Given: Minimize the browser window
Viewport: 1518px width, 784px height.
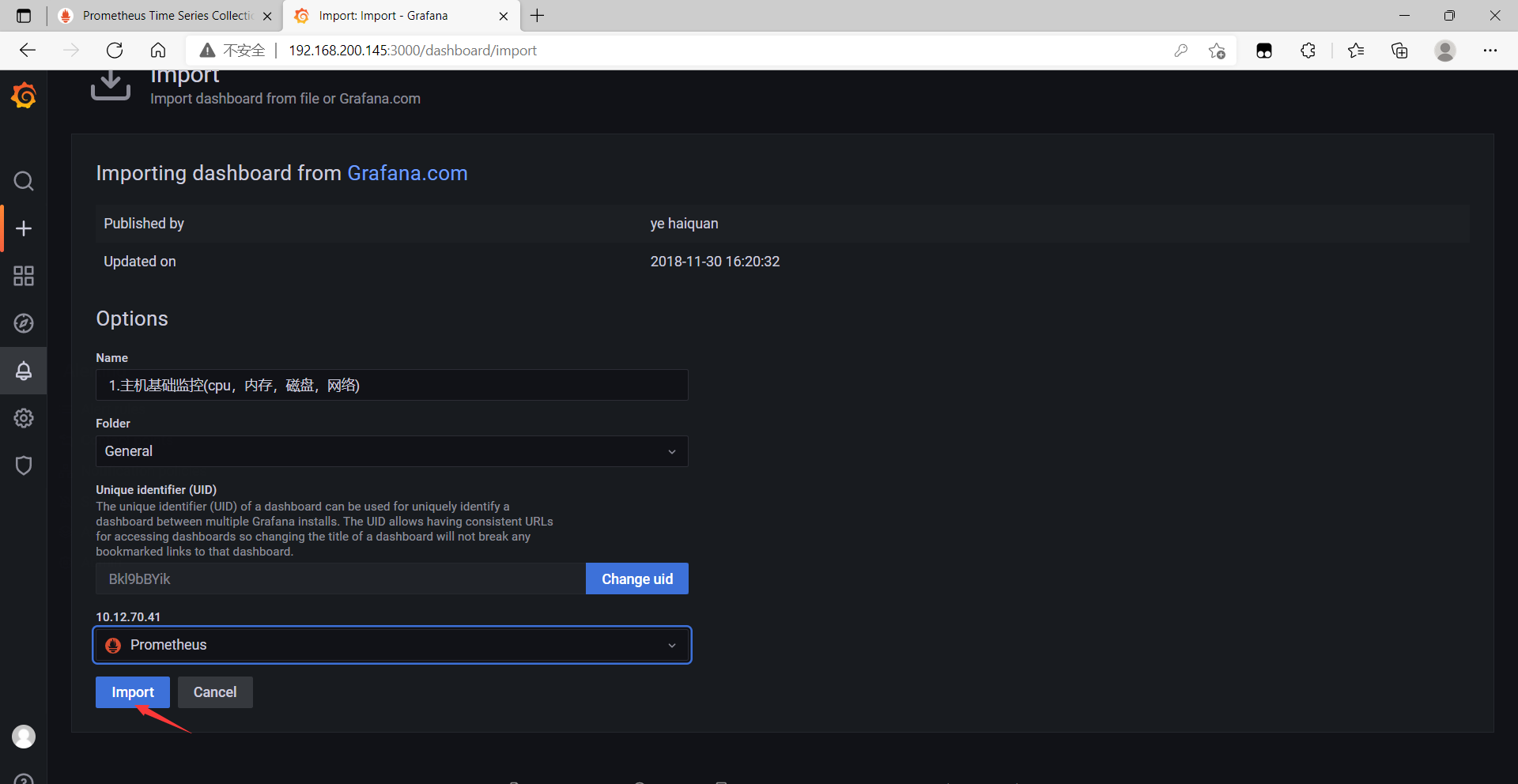Looking at the screenshot, I should [1404, 16].
